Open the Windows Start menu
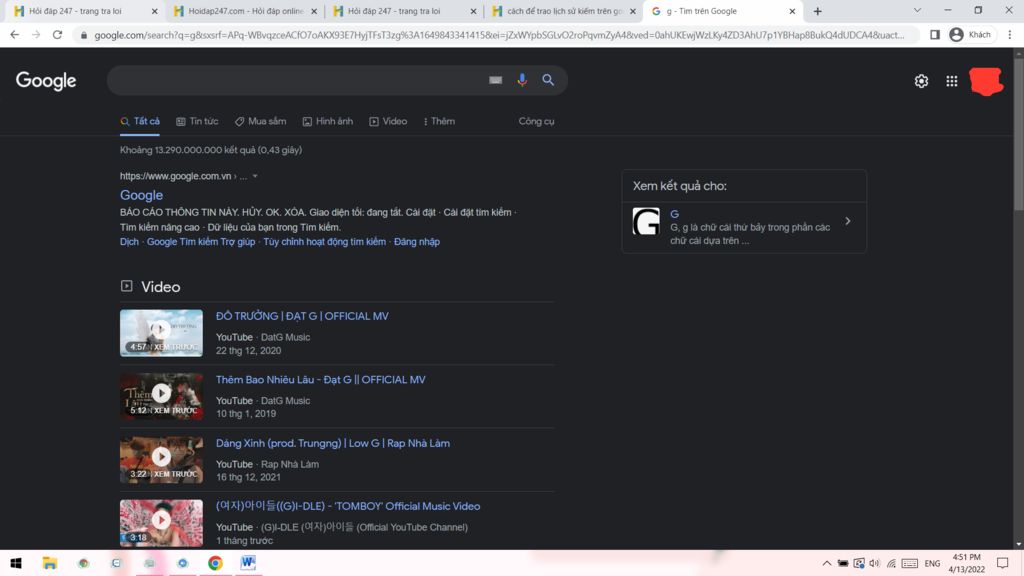Image resolution: width=1024 pixels, height=576 pixels. (x=16, y=563)
